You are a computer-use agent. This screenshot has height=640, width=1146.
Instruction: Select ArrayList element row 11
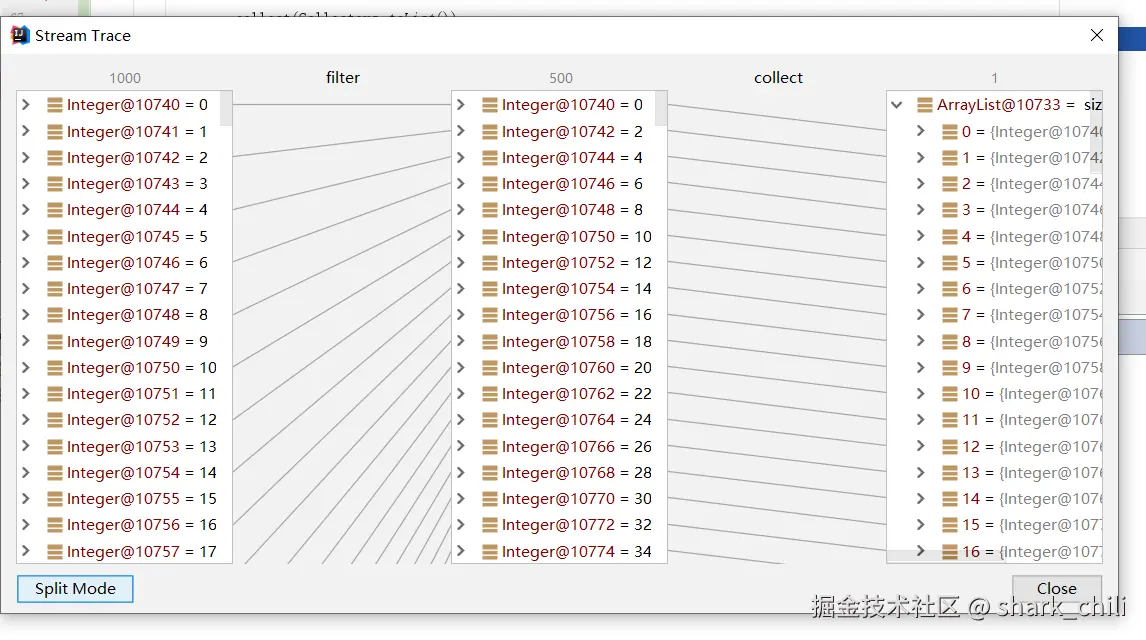point(995,420)
